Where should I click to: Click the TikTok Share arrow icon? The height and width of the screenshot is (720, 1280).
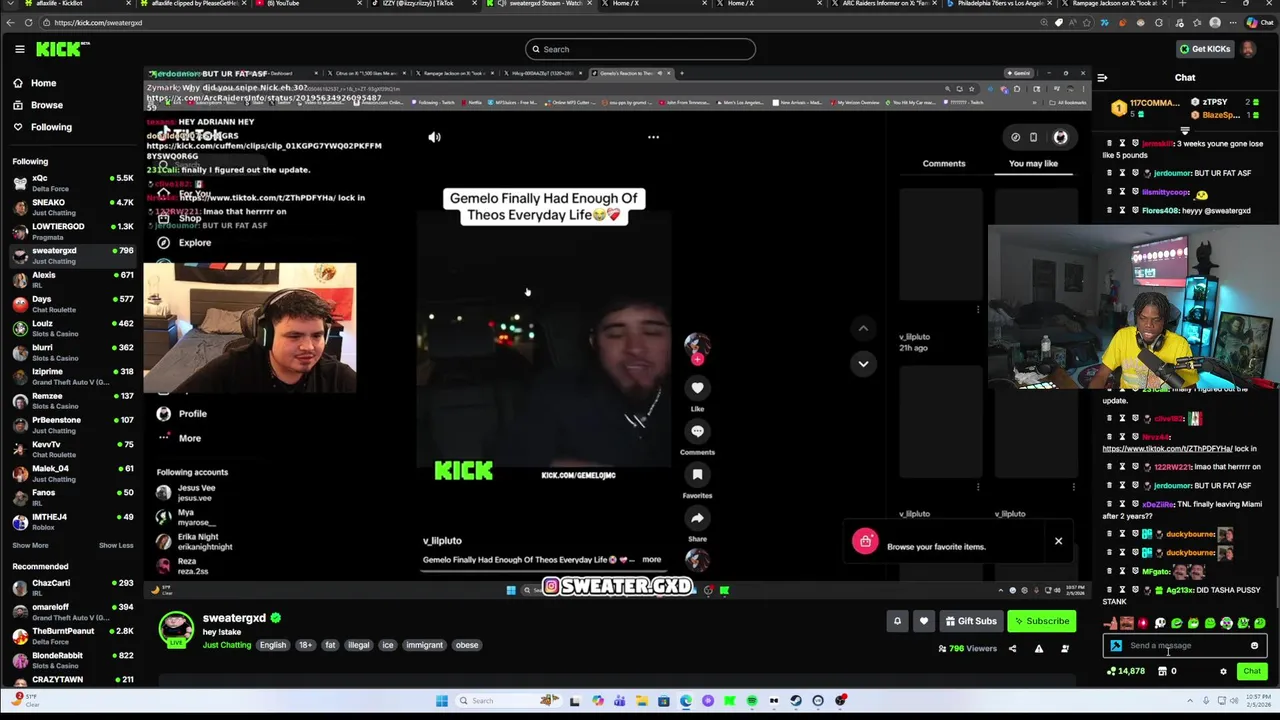[x=697, y=518]
